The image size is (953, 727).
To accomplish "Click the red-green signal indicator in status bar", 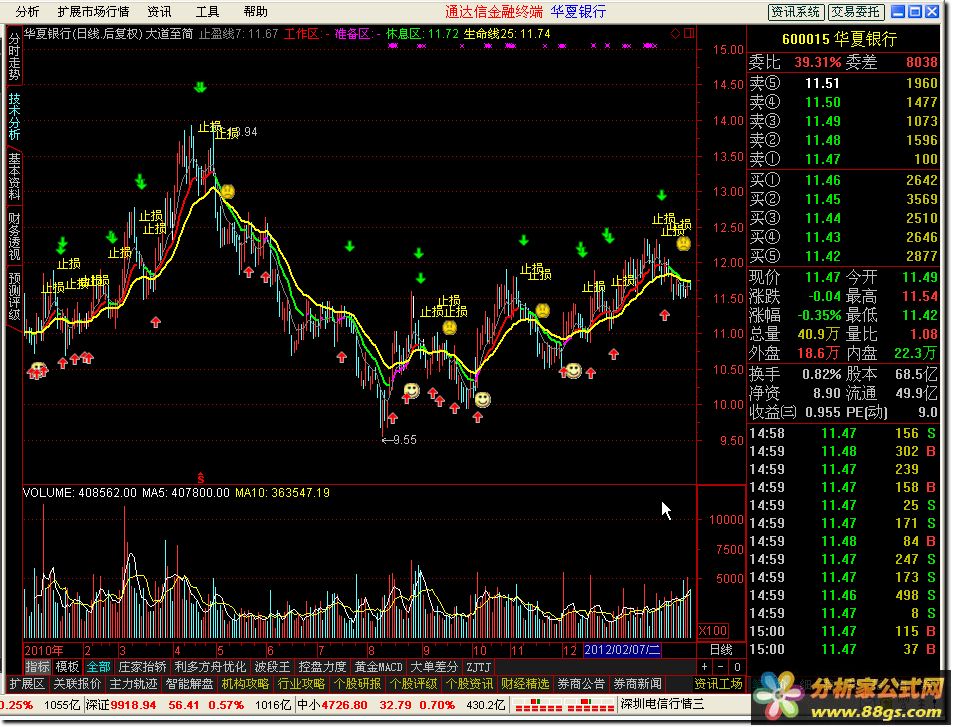I will click(563, 705).
